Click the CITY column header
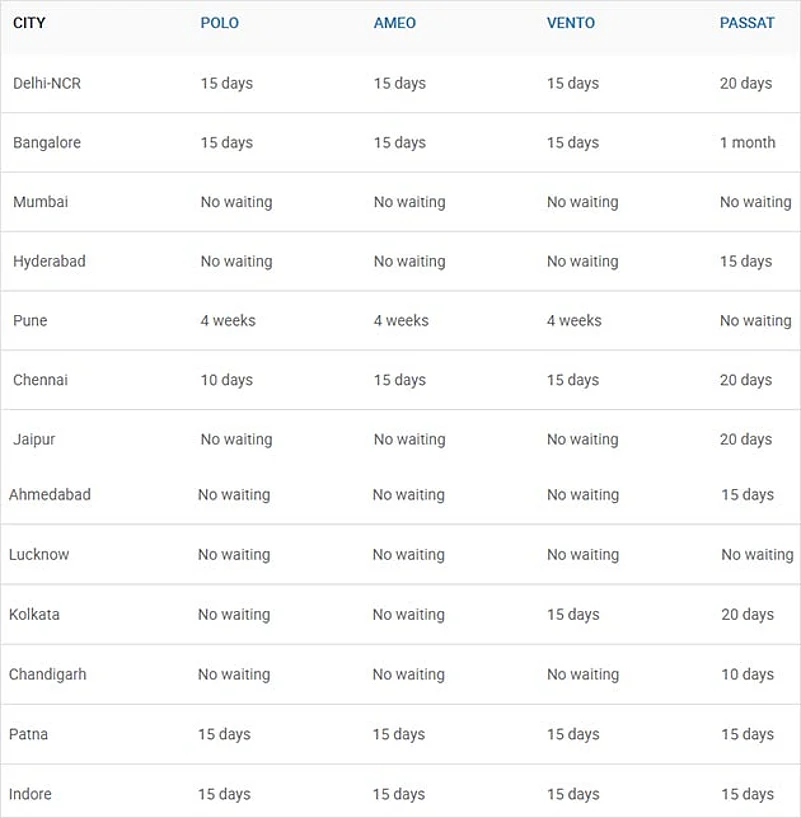This screenshot has height=818, width=801. [x=29, y=23]
